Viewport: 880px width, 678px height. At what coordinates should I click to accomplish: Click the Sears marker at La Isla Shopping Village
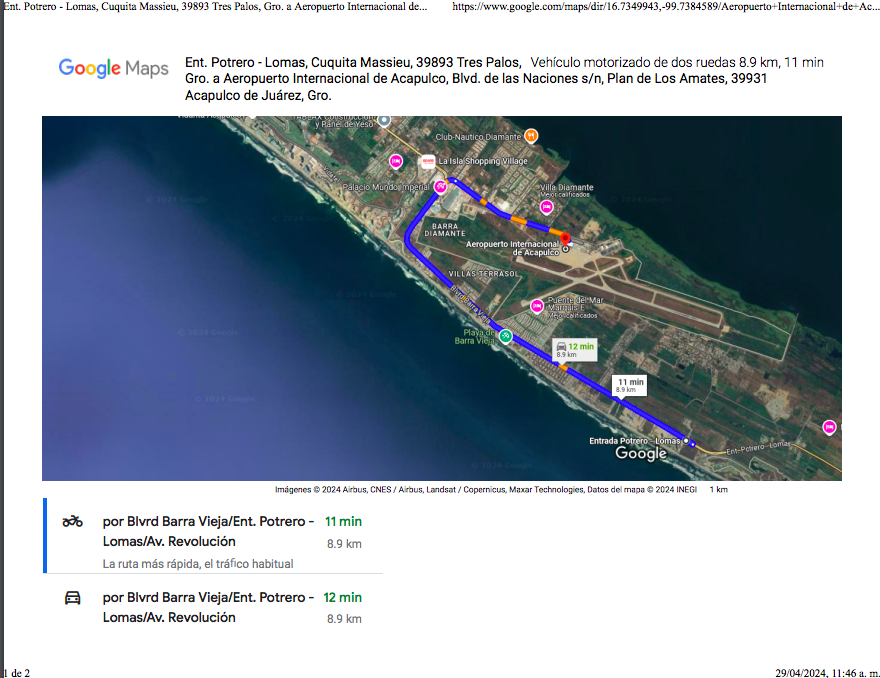pyautogui.click(x=428, y=162)
